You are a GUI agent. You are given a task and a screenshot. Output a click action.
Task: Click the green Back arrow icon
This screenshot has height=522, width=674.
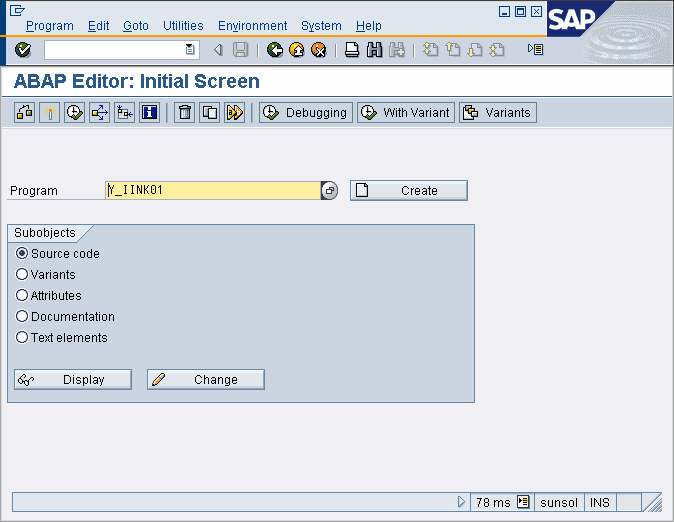[x=275, y=50]
